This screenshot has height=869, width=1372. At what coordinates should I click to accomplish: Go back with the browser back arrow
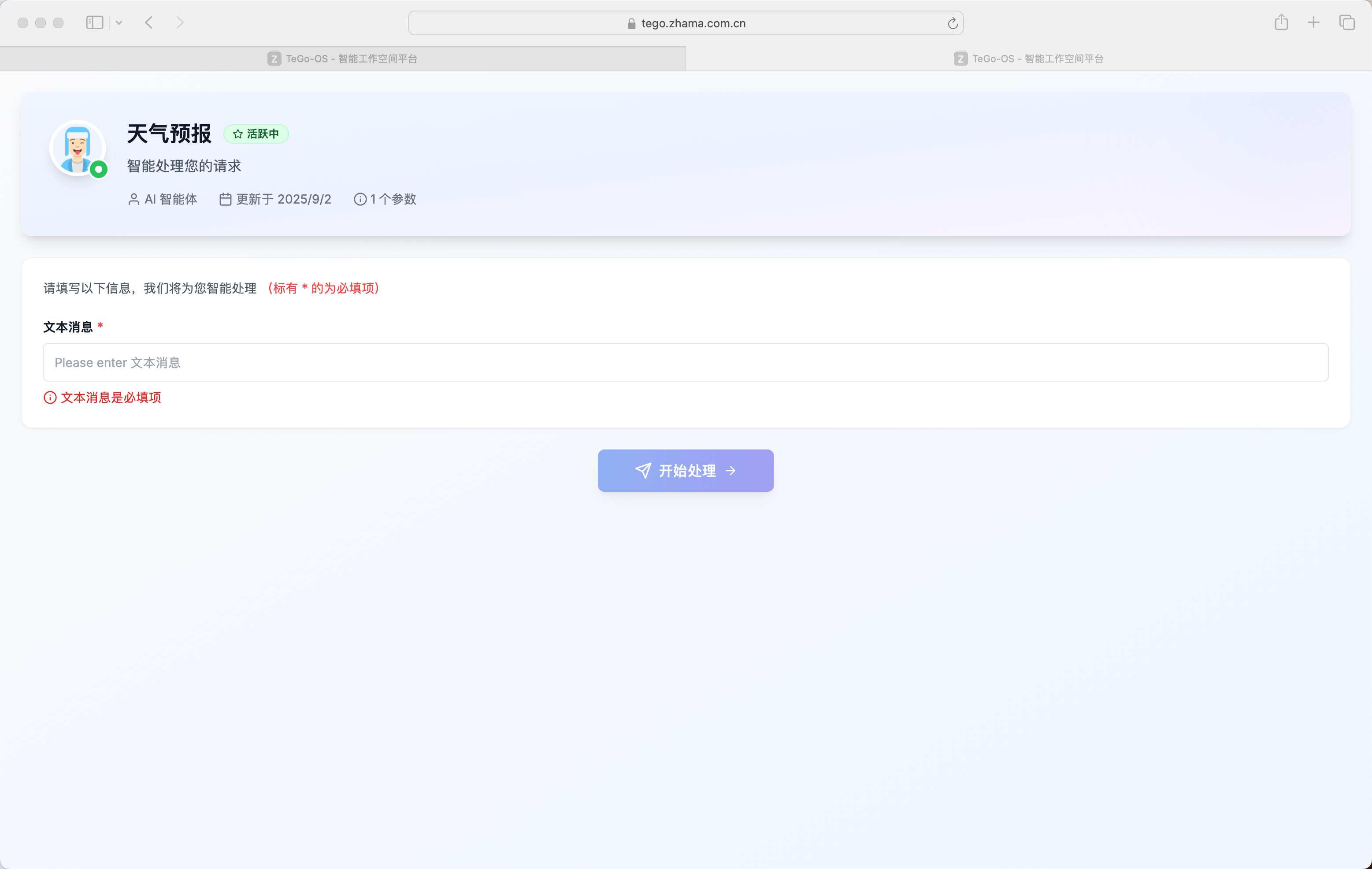[149, 23]
